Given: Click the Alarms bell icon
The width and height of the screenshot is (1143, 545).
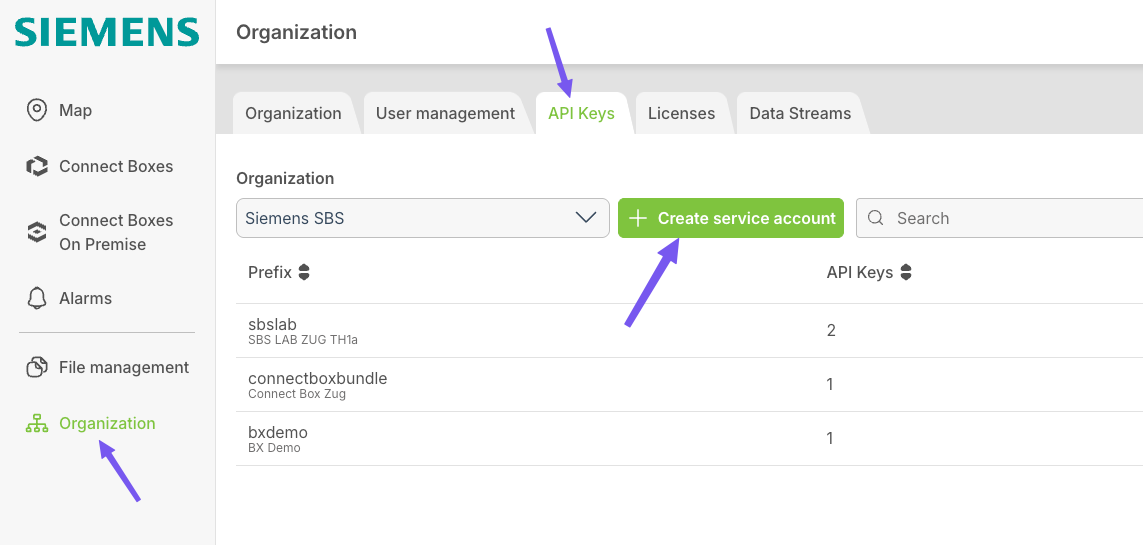Looking at the screenshot, I should [36, 298].
